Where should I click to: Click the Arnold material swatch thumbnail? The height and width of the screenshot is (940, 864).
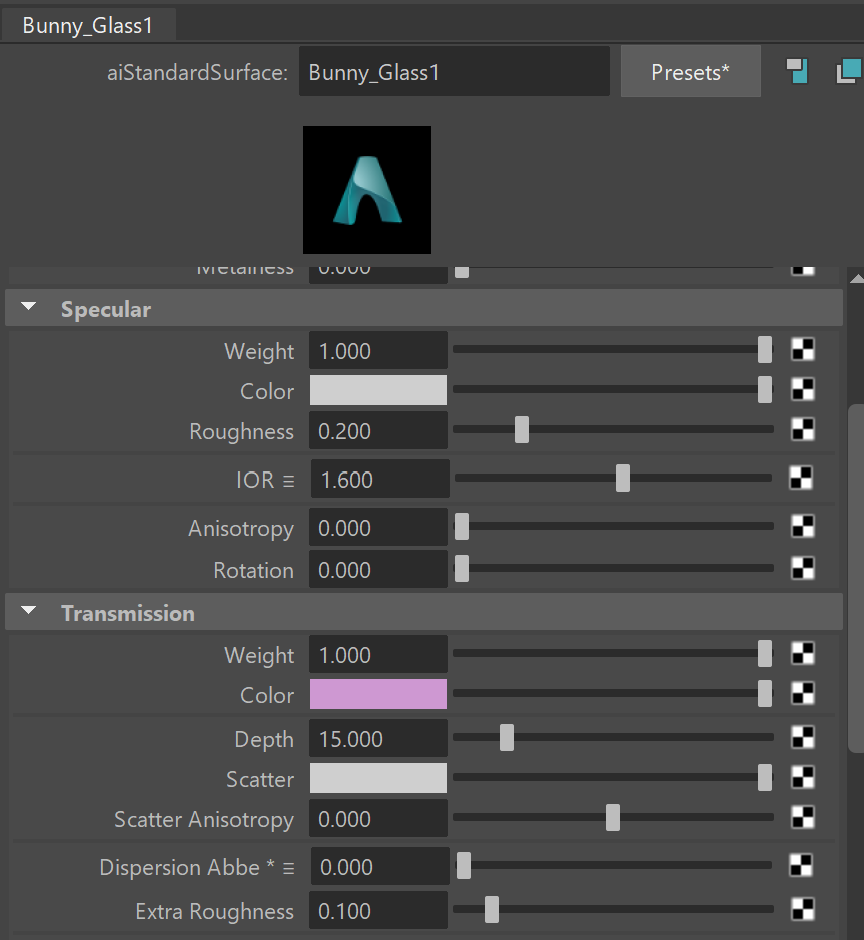(367, 190)
